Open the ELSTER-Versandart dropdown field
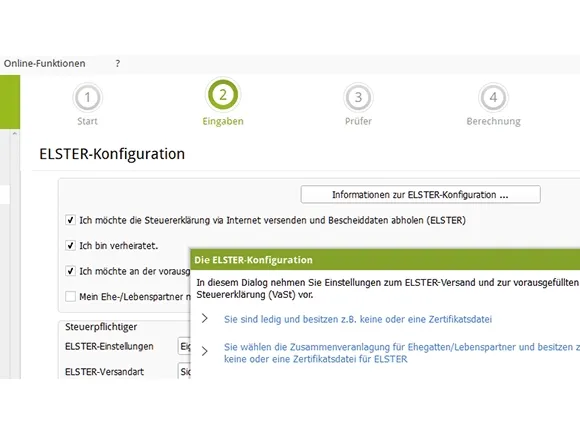Screen dimensions: 580x435 click(184, 371)
